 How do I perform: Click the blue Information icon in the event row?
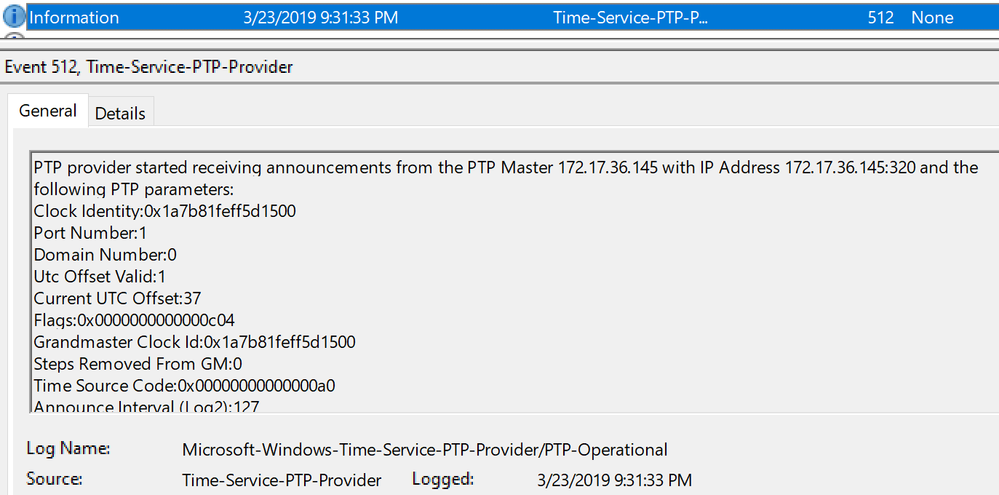(14, 17)
